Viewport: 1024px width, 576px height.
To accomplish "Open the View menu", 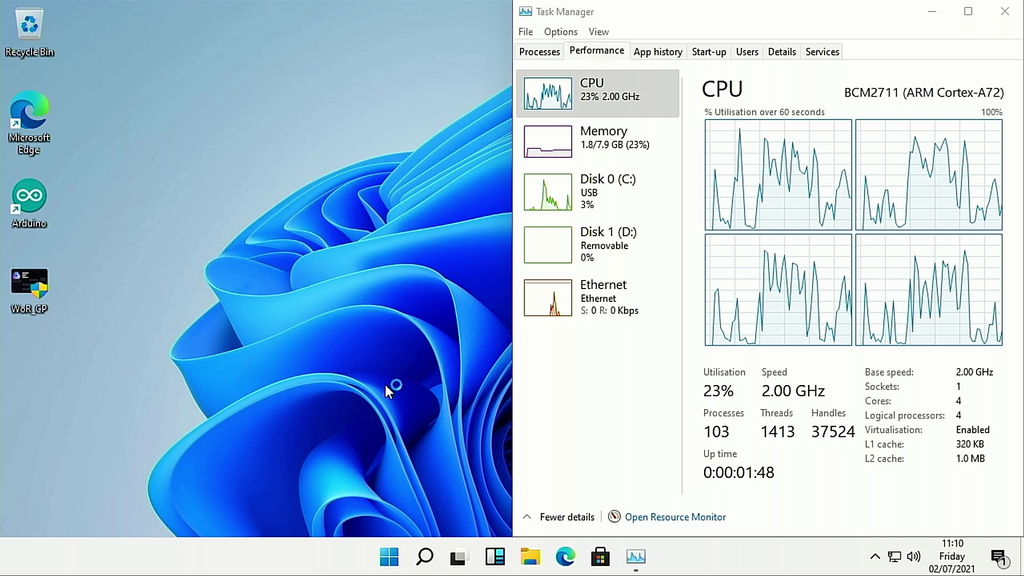I will click(598, 31).
